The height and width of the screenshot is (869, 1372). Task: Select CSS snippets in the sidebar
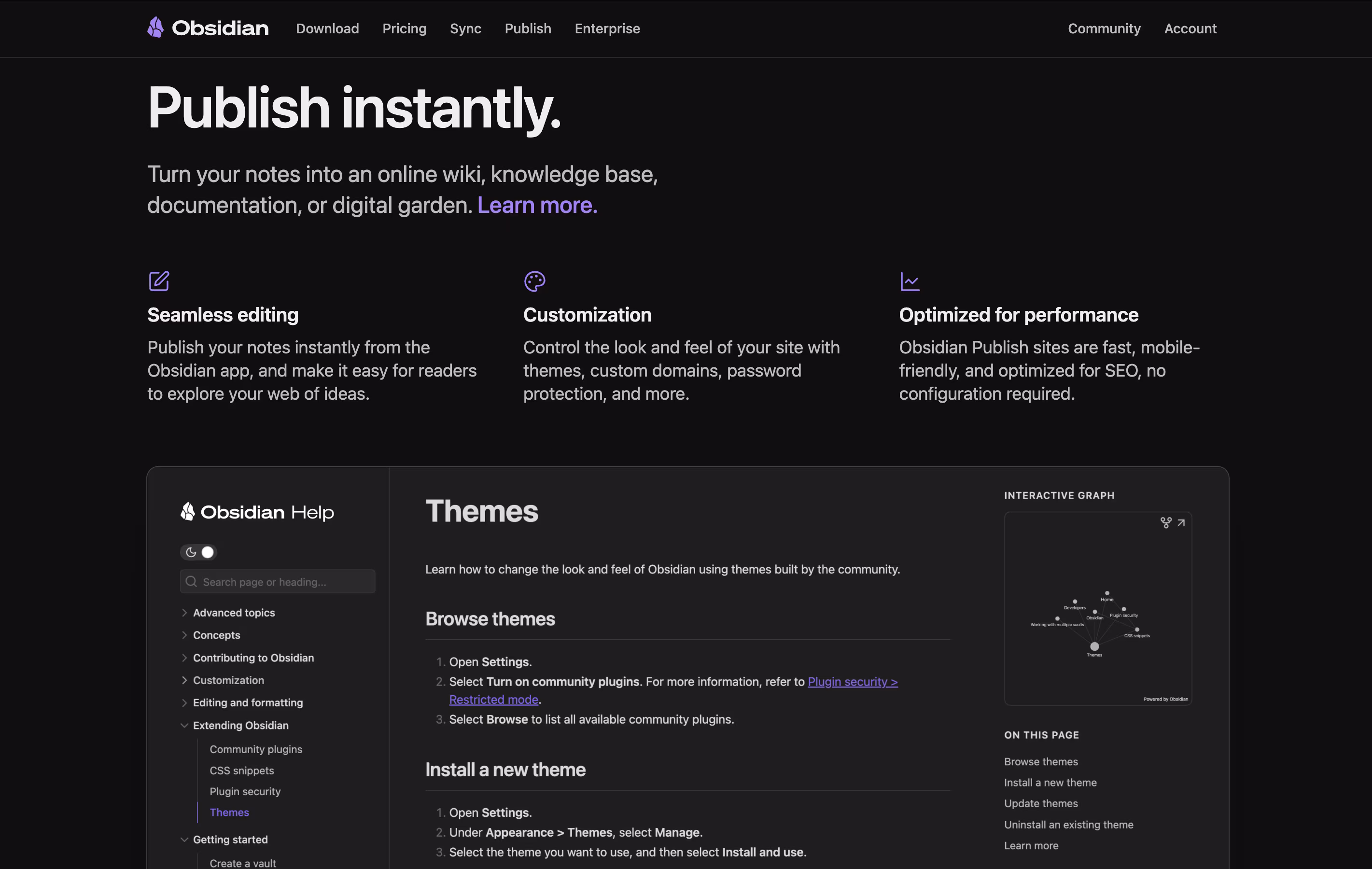[x=241, y=771]
